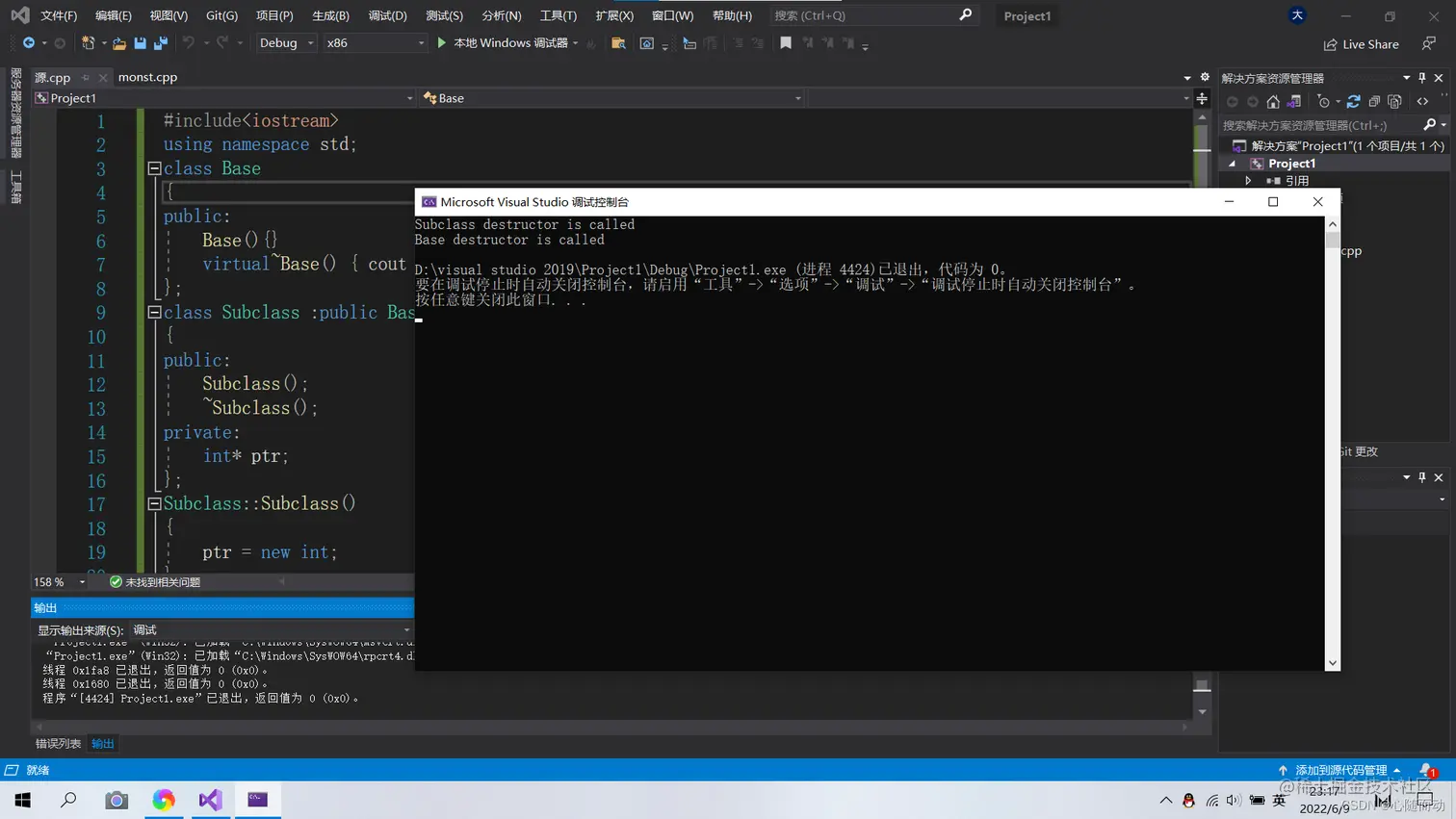Click the Live Share button

tap(1361, 44)
